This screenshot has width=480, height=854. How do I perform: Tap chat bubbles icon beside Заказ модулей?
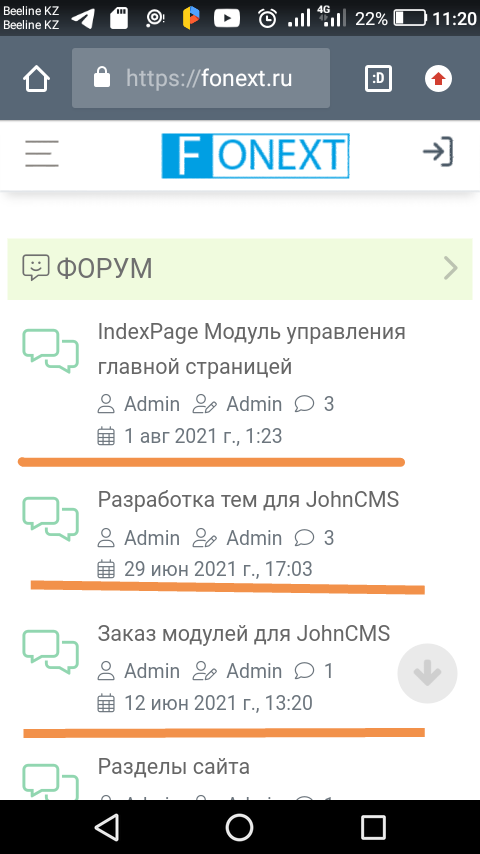coord(51,652)
